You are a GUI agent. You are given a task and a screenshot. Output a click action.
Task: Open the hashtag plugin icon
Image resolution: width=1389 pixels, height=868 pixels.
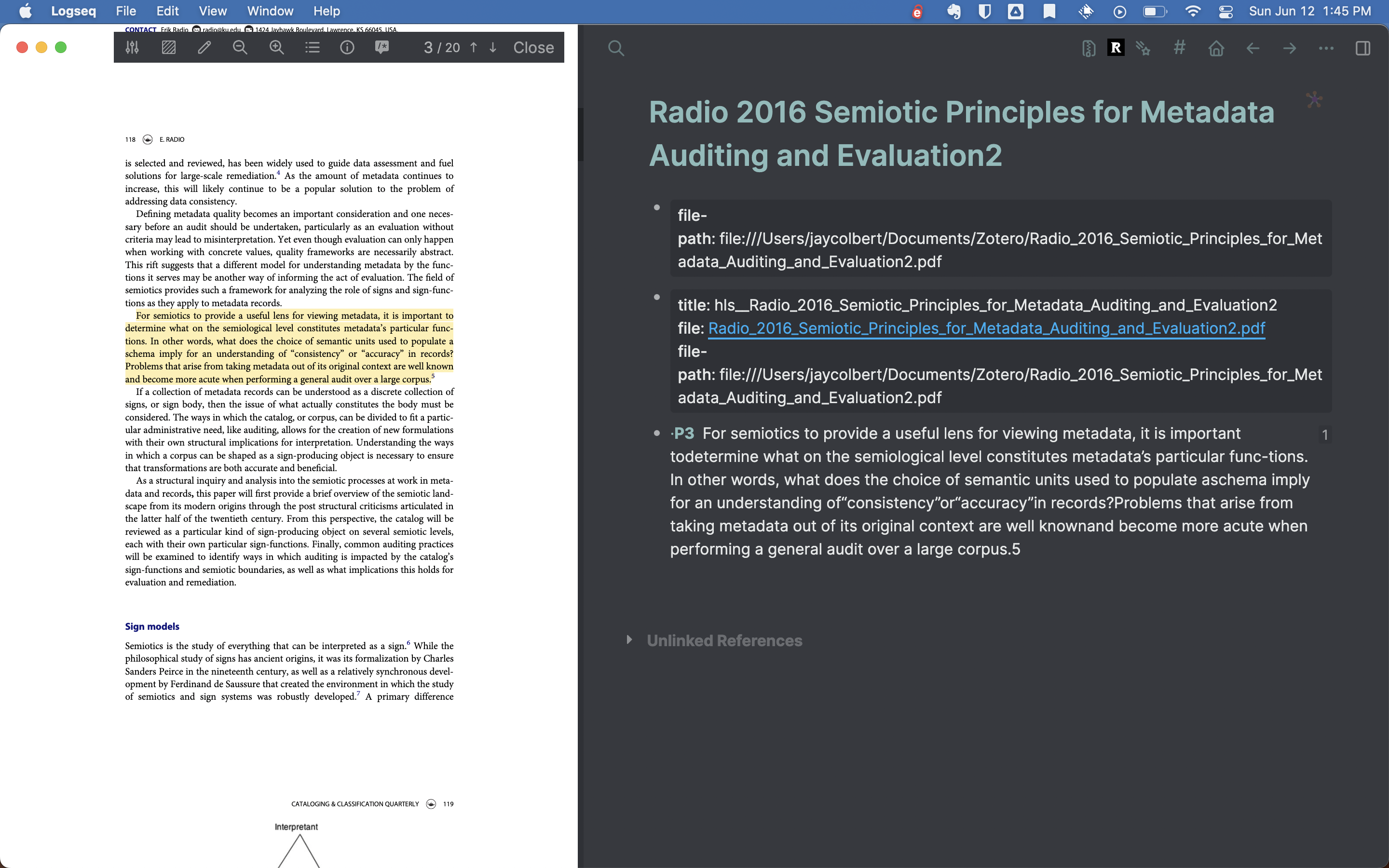1179,48
